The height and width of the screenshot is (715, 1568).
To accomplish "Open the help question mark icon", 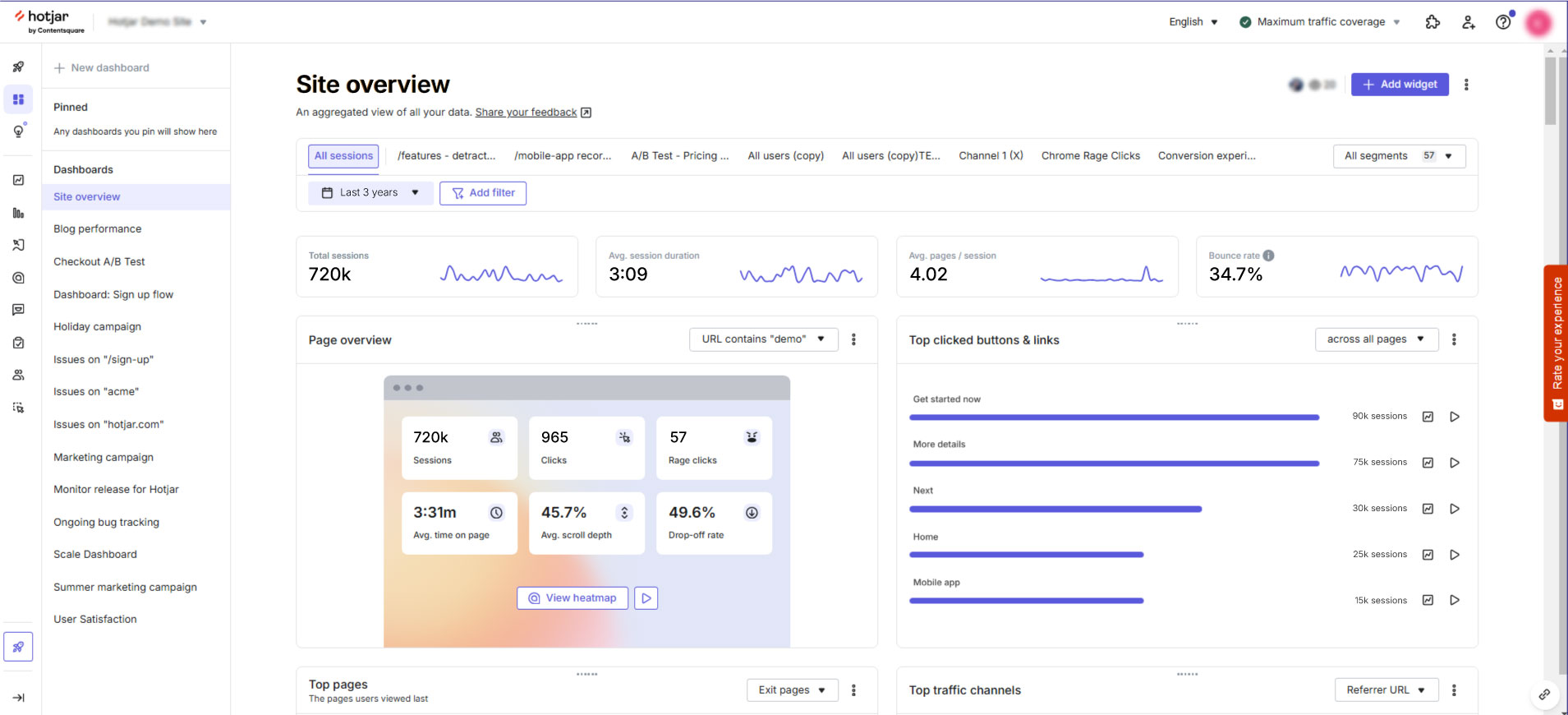I will pos(1502,22).
